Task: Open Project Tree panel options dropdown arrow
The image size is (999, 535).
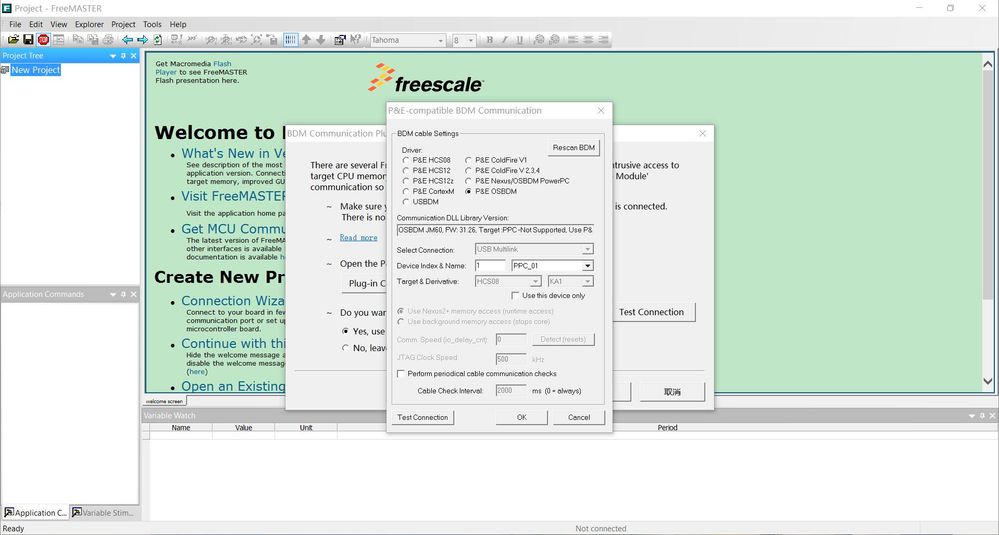Action: pyautogui.click(x=113, y=56)
